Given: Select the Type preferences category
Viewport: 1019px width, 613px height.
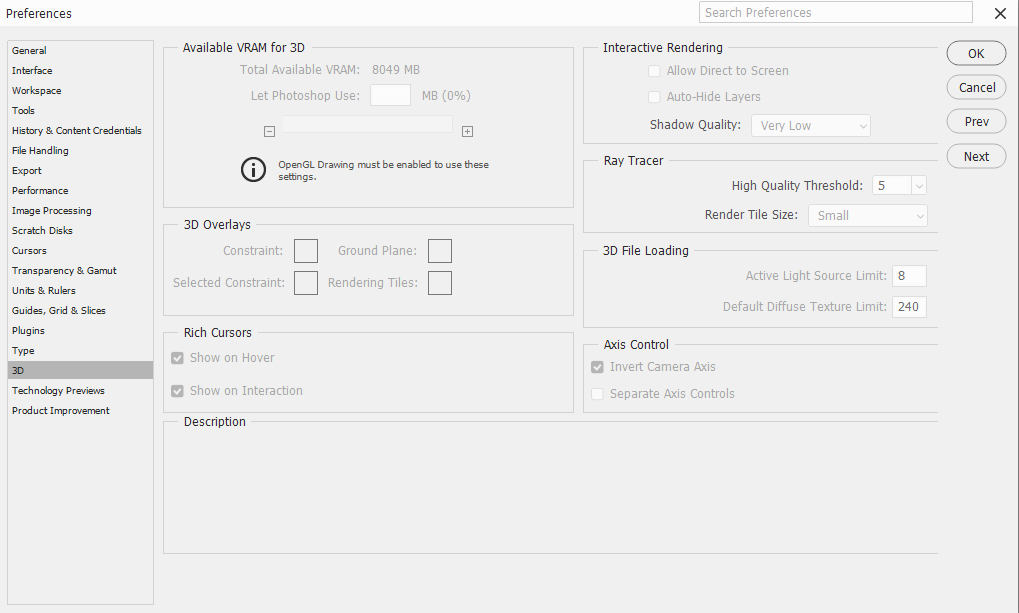Looking at the screenshot, I should 81,351.
